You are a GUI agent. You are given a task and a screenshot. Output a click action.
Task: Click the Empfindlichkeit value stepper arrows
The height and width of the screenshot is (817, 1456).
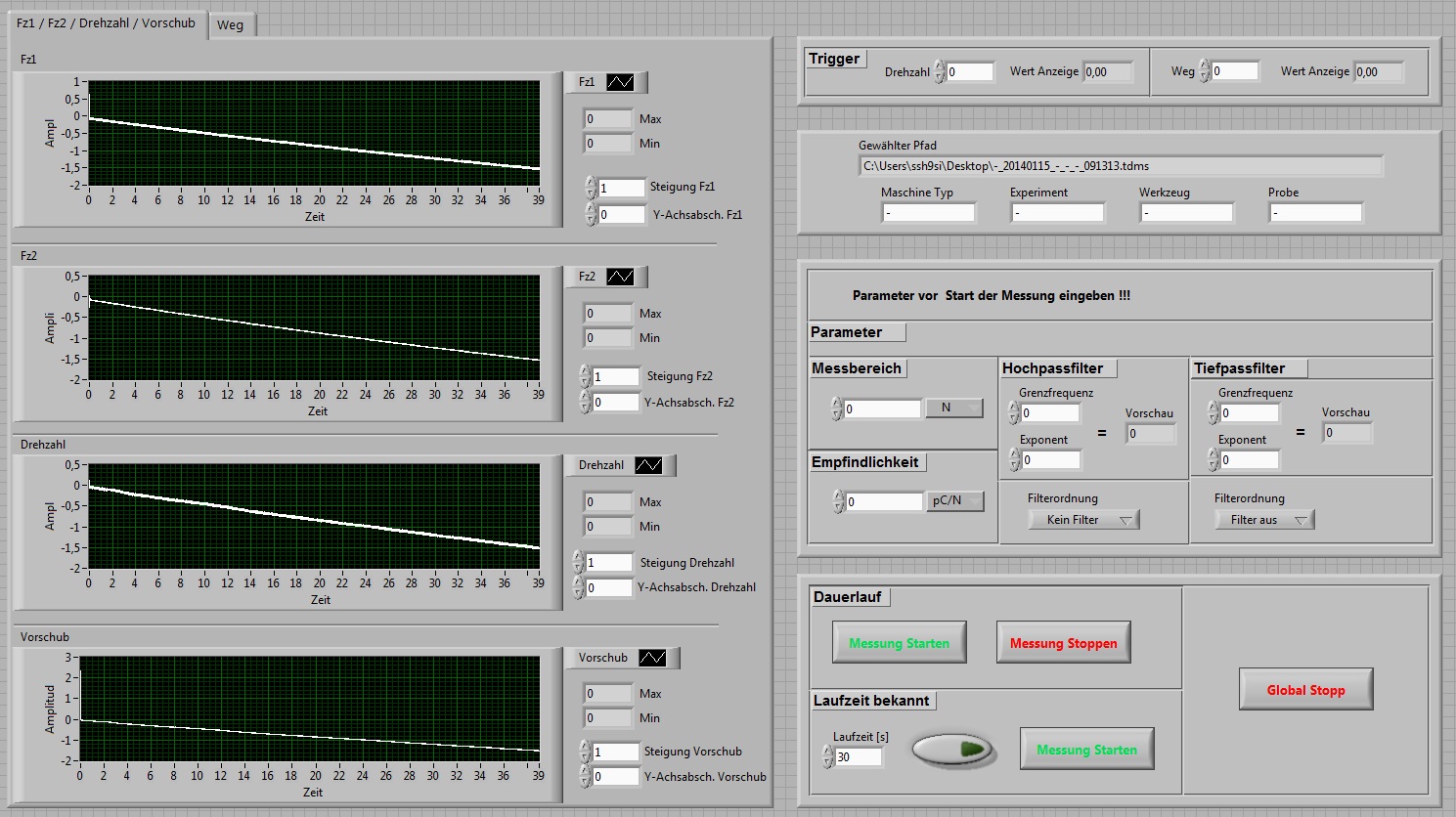(x=838, y=501)
